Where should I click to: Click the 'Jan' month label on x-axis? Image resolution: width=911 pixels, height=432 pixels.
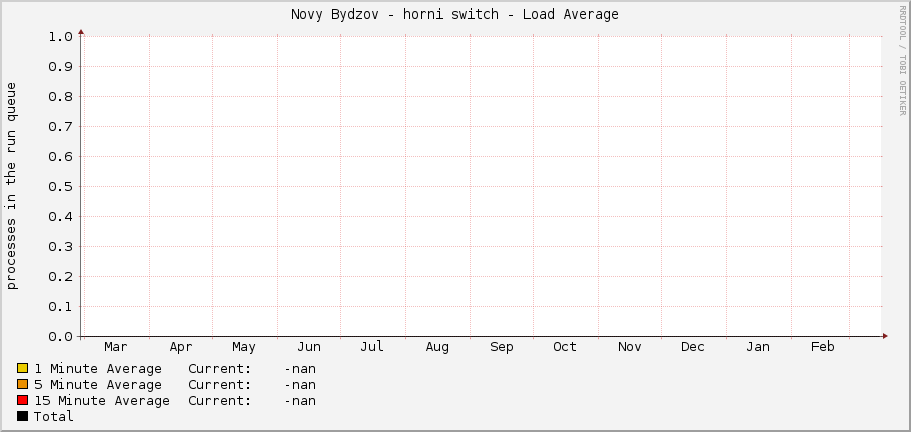[758, 347]
